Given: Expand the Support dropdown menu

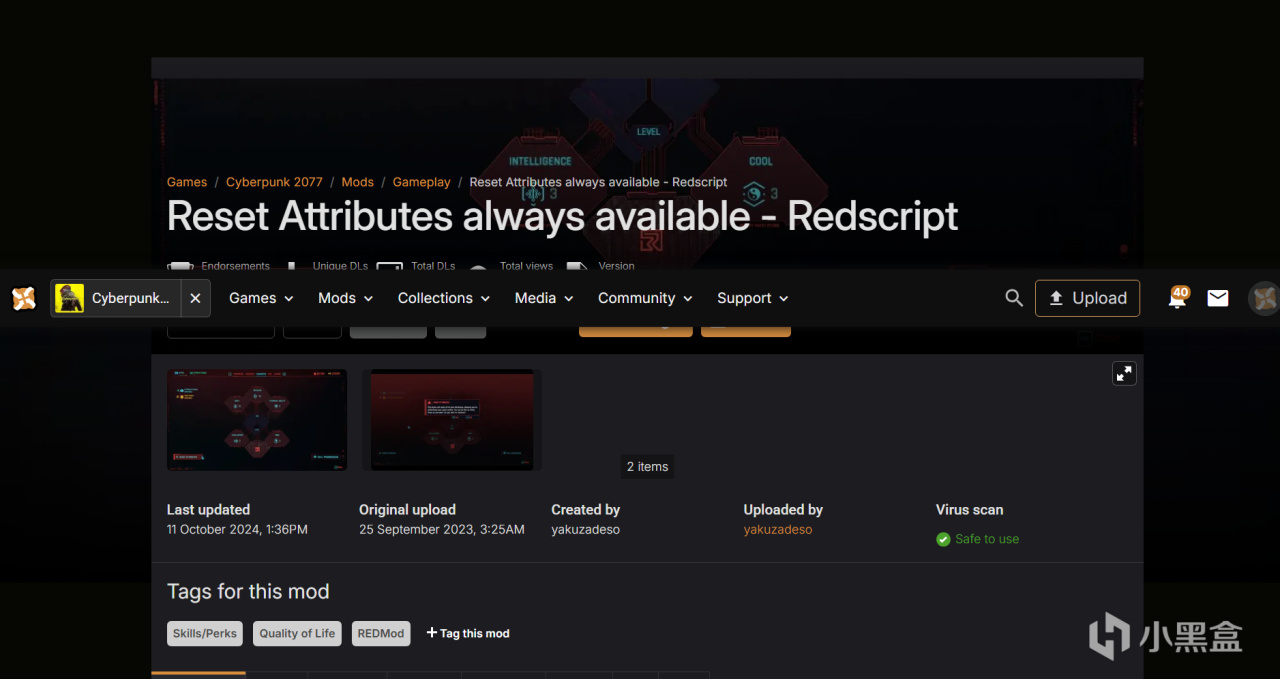Looking at the screenshot, I should coord(753,298).
